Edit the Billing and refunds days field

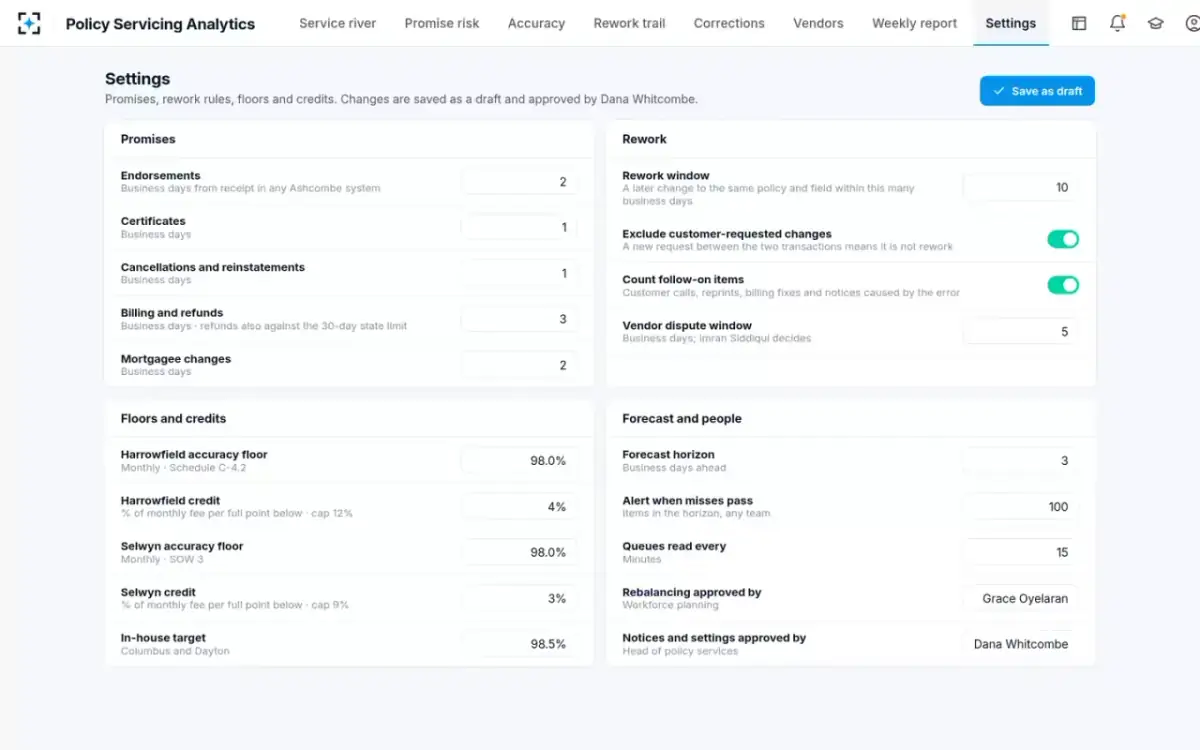519,320
